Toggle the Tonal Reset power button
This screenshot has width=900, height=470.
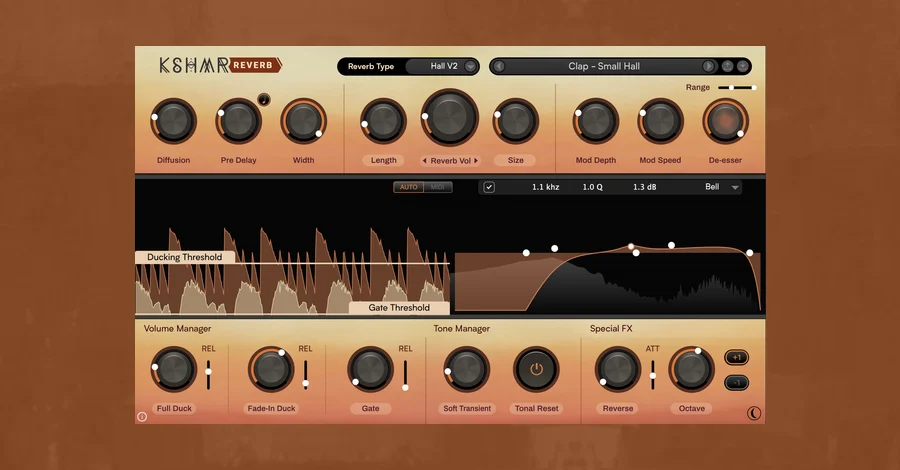tap(536, 370)
